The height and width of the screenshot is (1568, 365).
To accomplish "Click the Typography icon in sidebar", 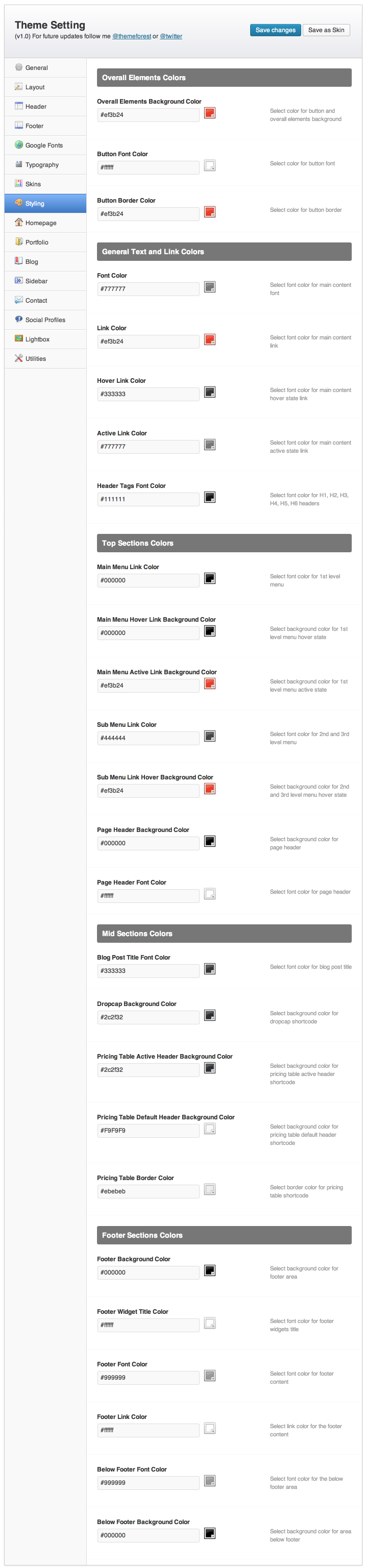I will click(19, 164).
